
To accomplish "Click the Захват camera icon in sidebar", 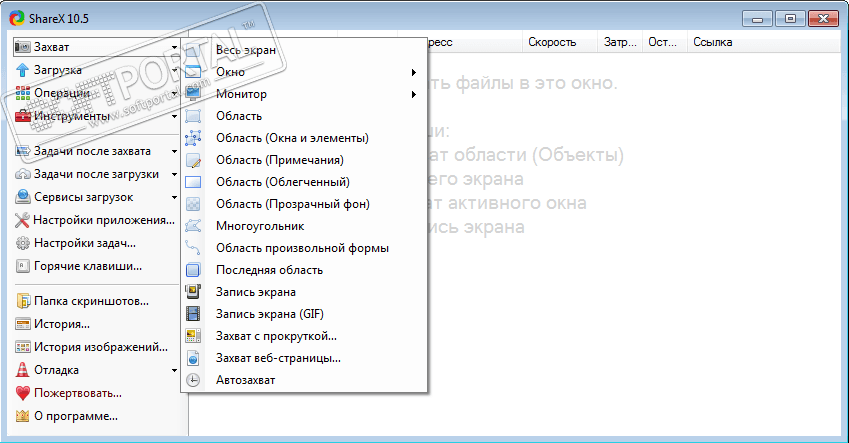I will pos(22,47).
